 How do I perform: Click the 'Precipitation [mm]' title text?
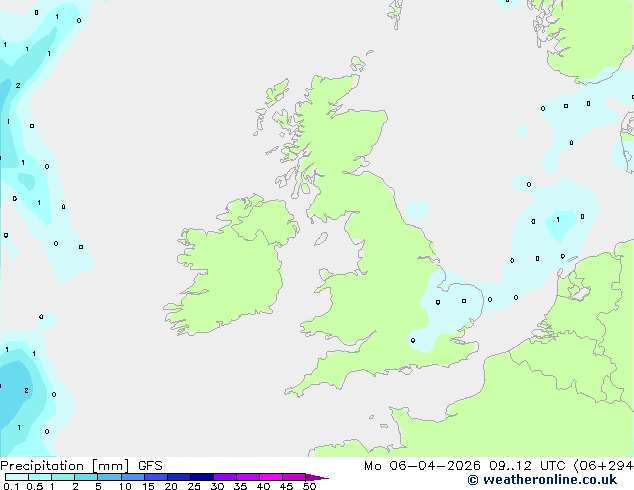(64, 466)
